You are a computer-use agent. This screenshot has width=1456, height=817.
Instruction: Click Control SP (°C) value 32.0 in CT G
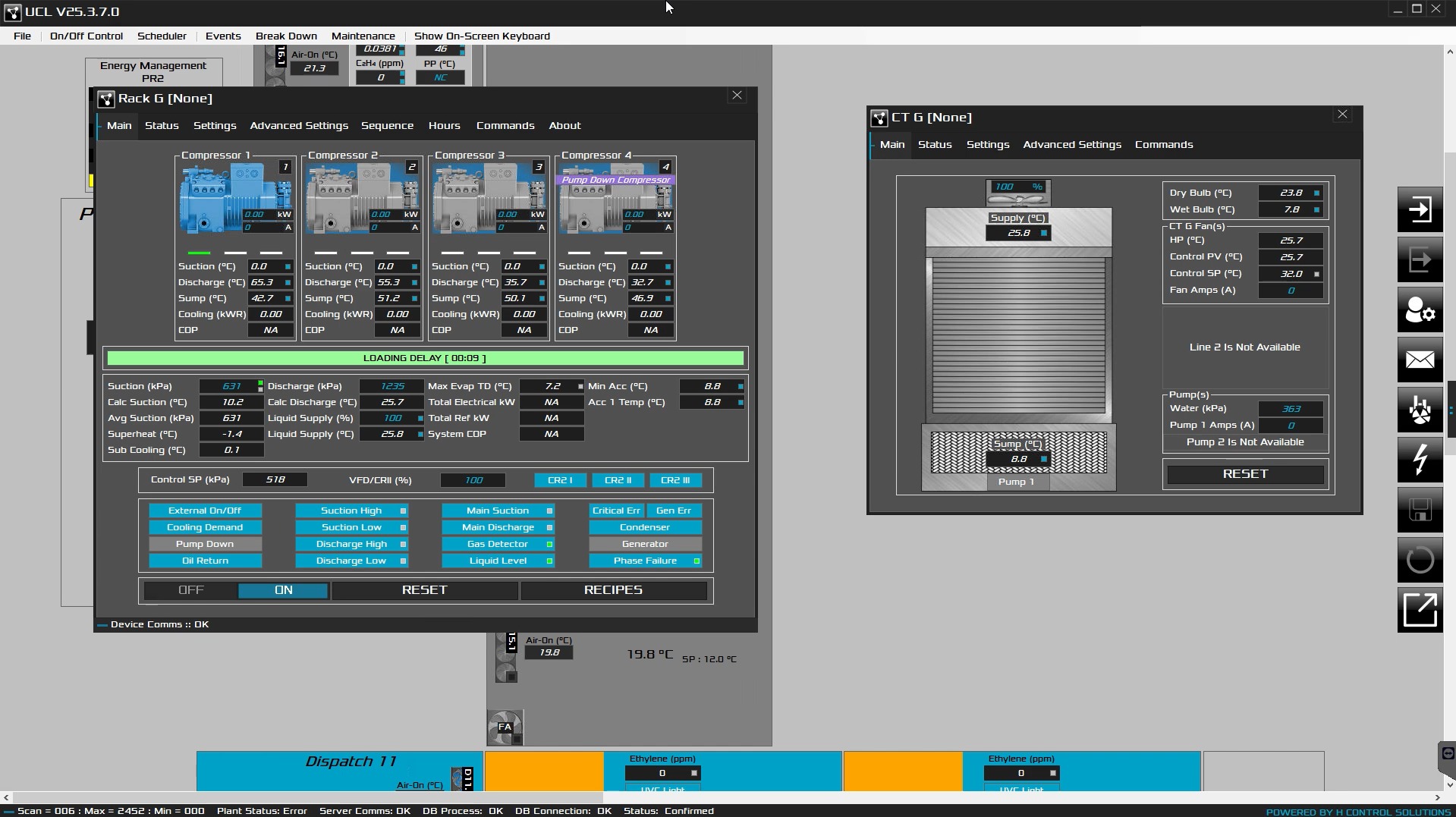1291,274
